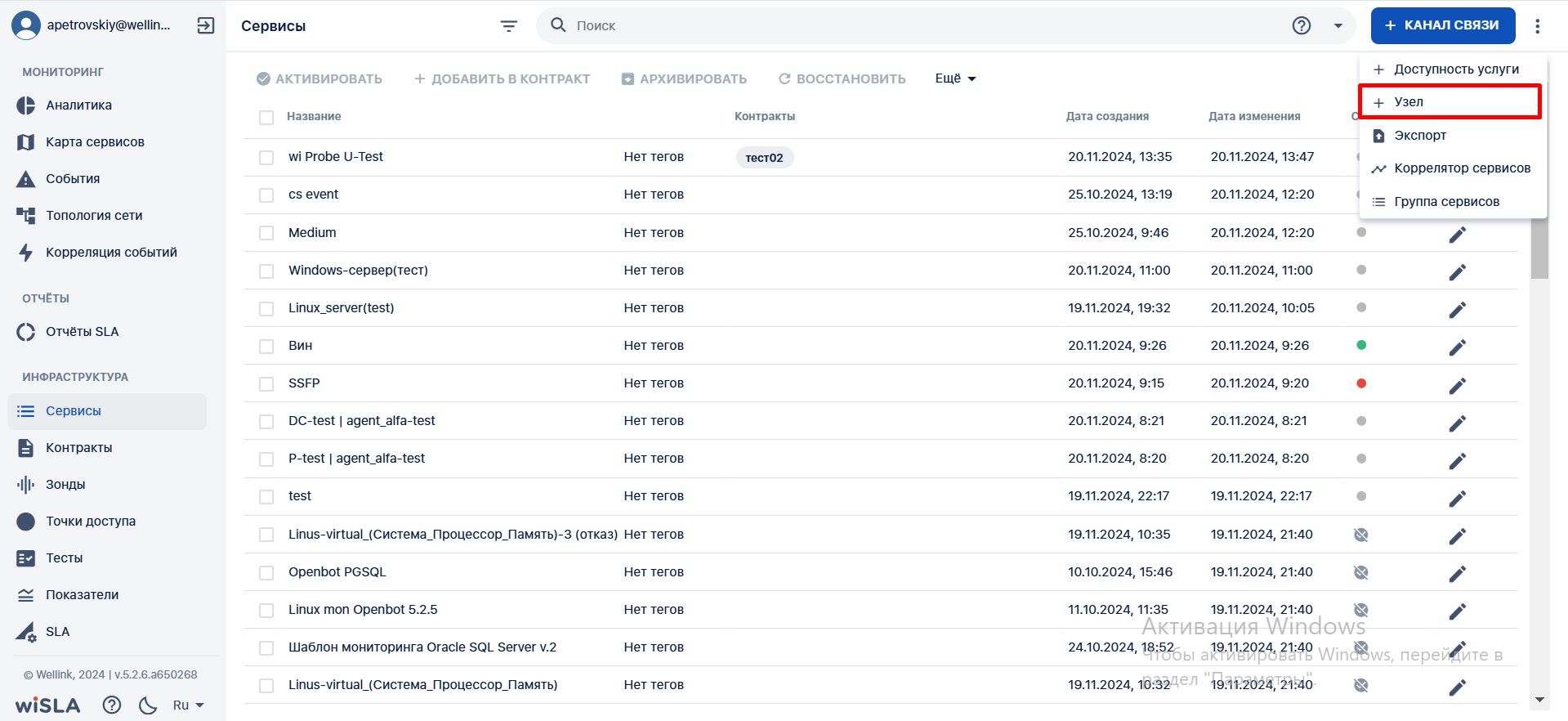This screenshot has width=1568, height=721.
Task: Click the Сервисы list icon in sidebar
Action: point(26,411)
